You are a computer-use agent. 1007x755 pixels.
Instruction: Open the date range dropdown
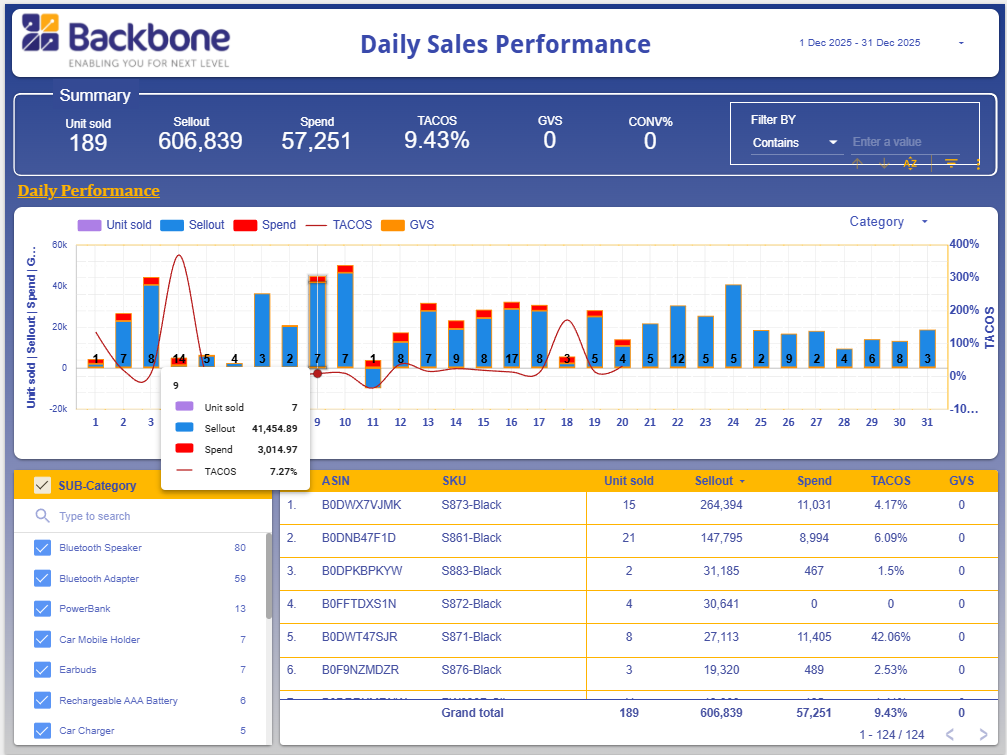tap(961, 43)
